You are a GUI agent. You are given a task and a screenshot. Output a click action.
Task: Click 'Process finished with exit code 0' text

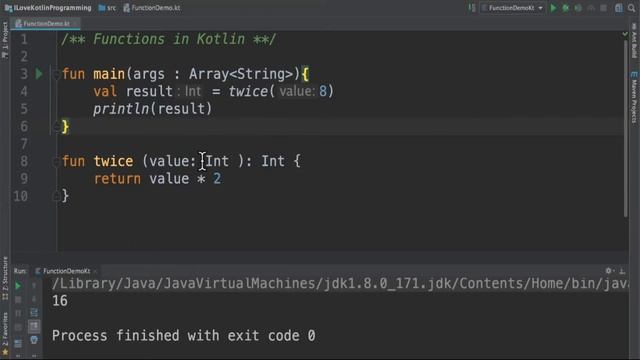click(183, 336)
